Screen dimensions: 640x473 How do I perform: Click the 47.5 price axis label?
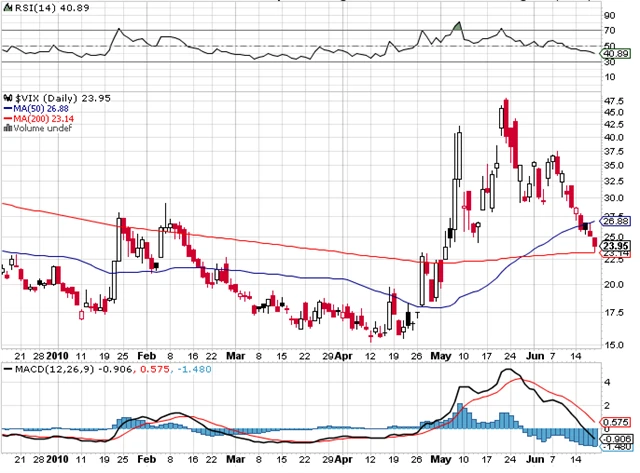(613, 100)
